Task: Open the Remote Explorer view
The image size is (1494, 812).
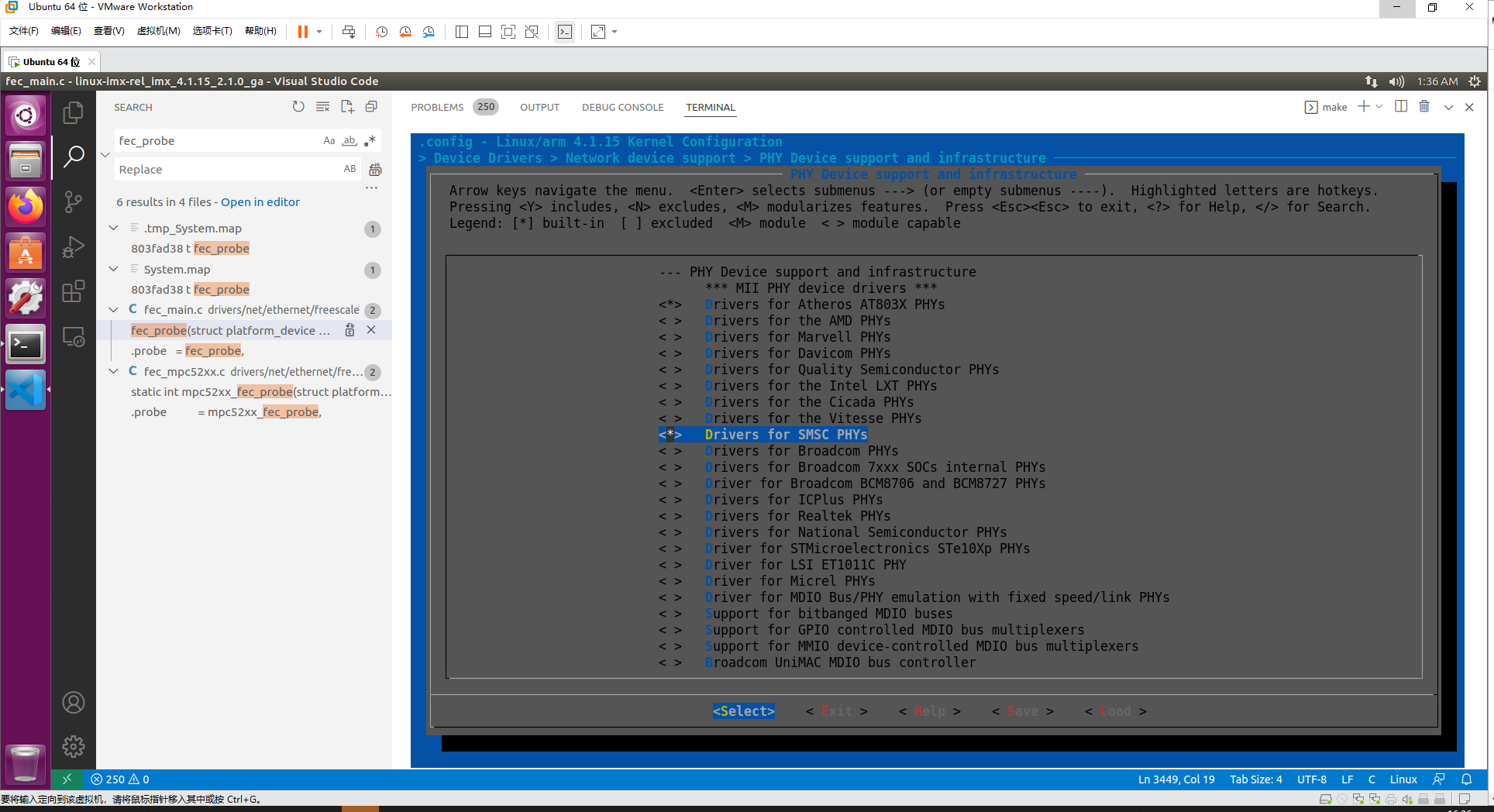Action: click(74, 337)
